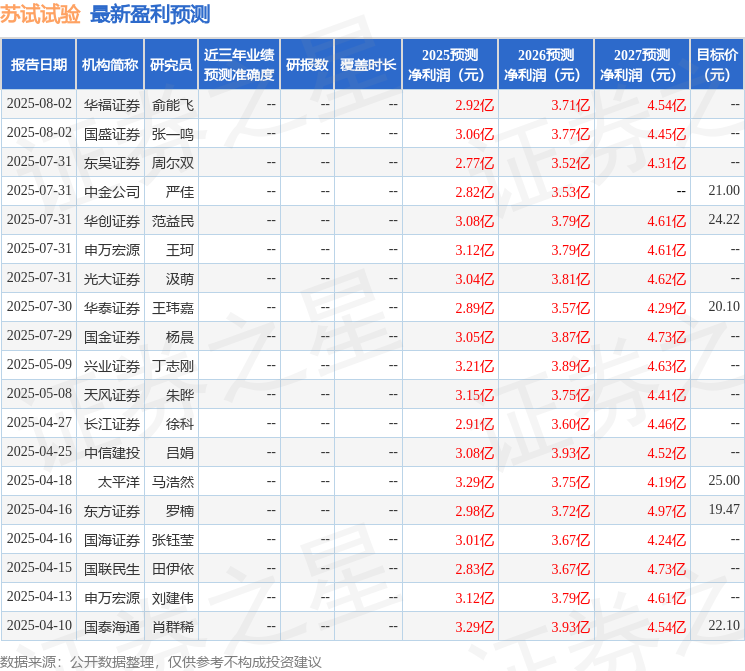Click the 19.47 target price

(724, 509)
